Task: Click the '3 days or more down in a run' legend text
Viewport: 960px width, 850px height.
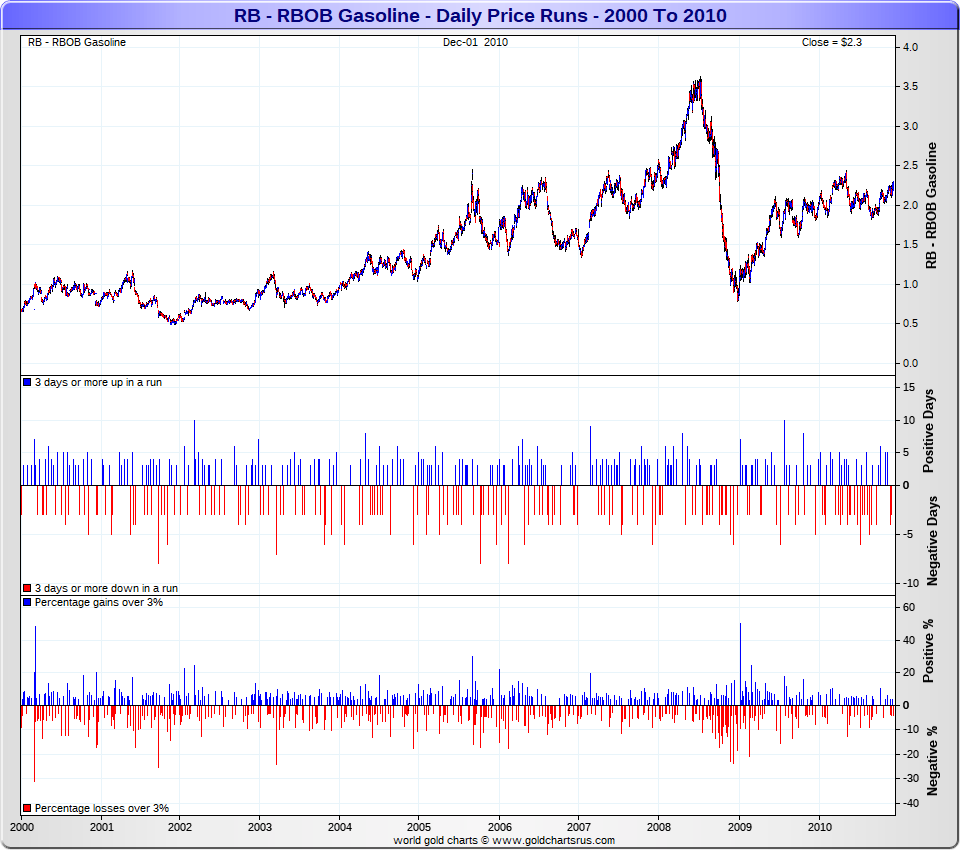Action: pyautogui.click(x=106, y=588)
